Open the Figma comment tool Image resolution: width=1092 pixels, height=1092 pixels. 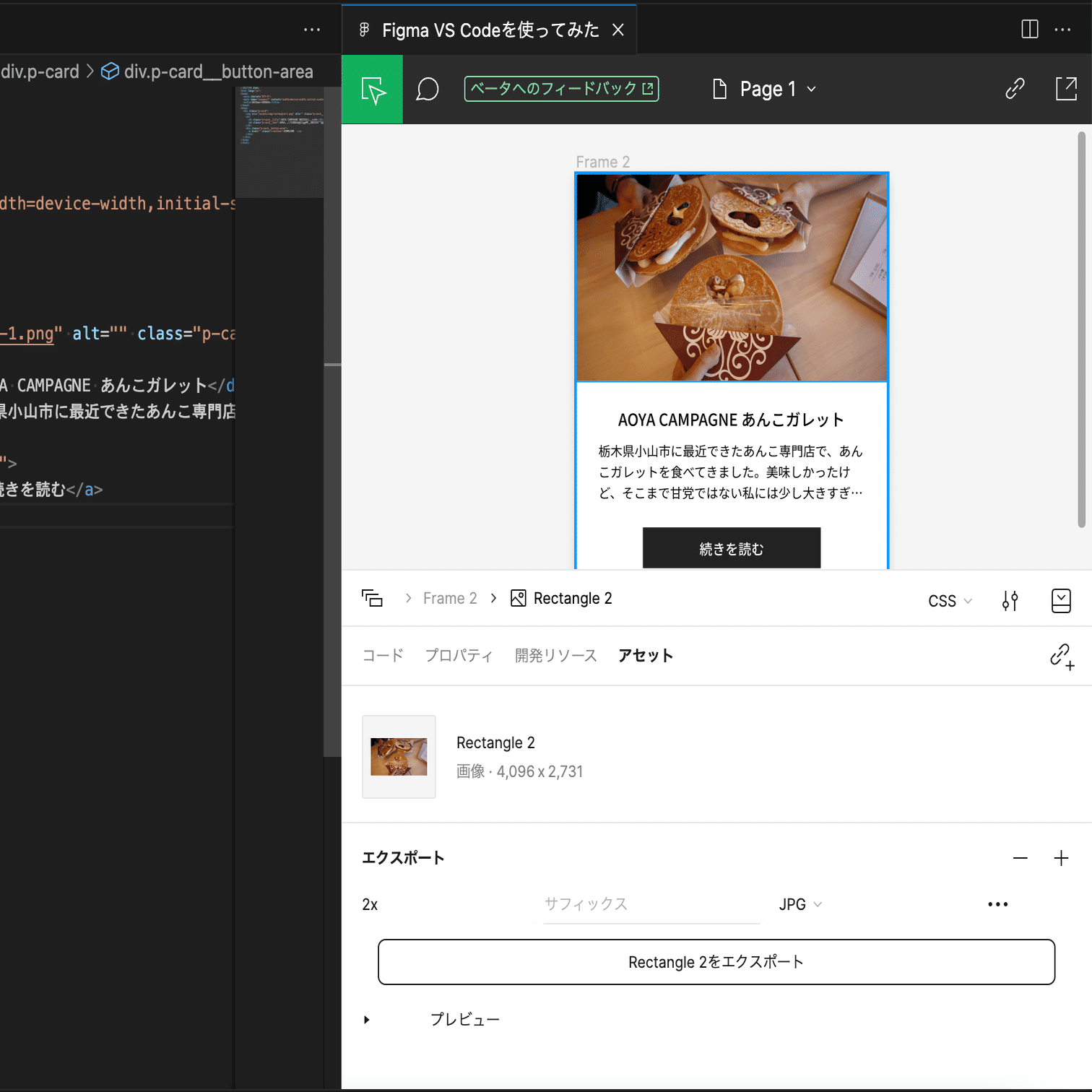coord(428,90)
